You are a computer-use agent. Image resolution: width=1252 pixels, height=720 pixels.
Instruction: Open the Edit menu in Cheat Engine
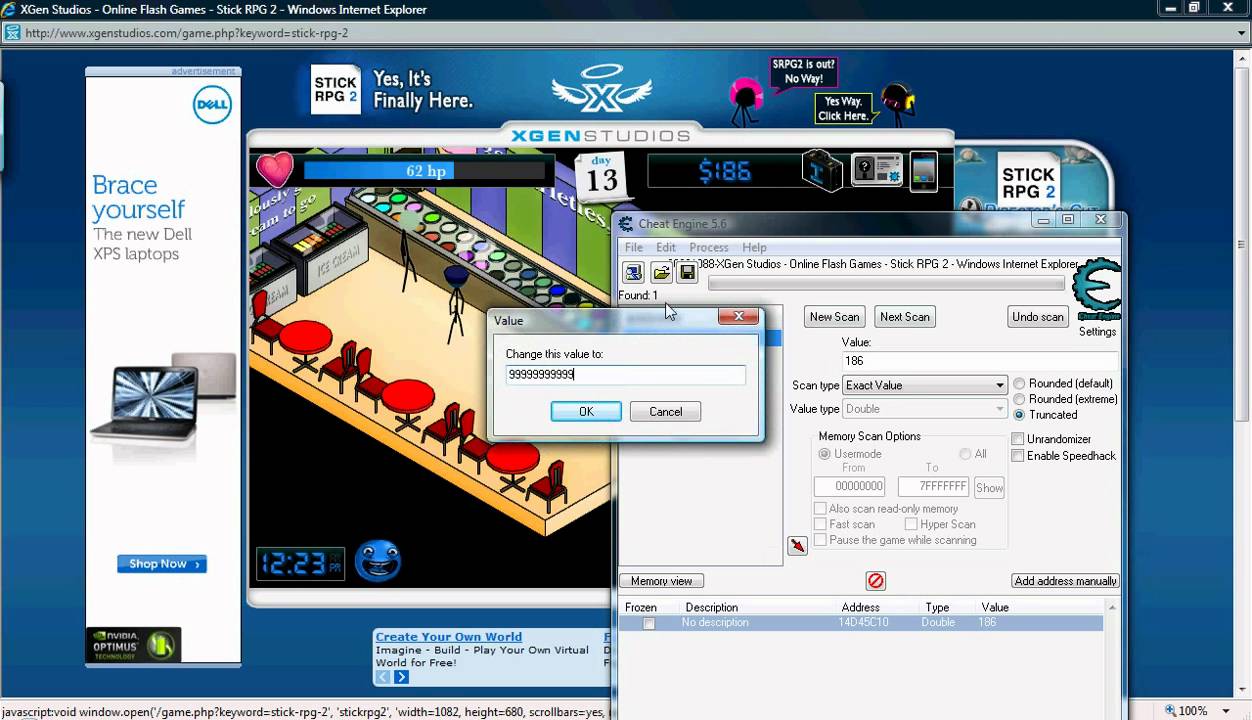tap(666, 247)
